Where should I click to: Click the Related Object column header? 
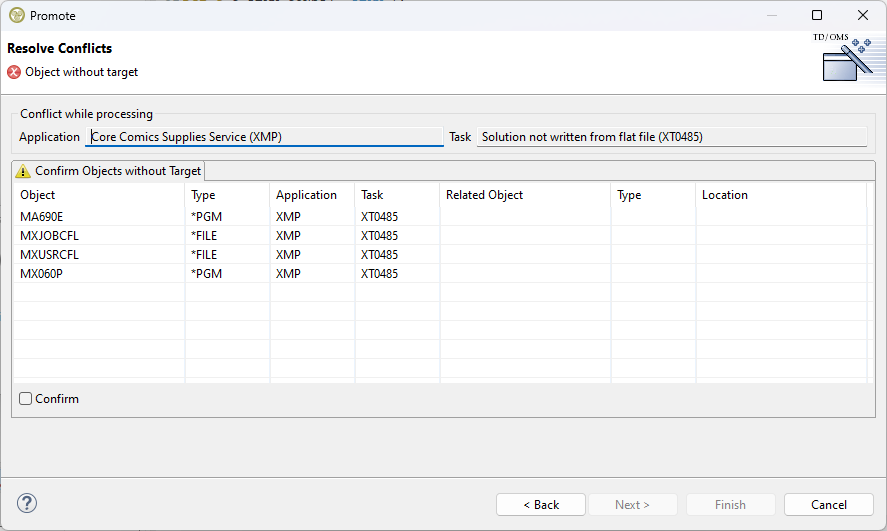(x=524, y=195)
